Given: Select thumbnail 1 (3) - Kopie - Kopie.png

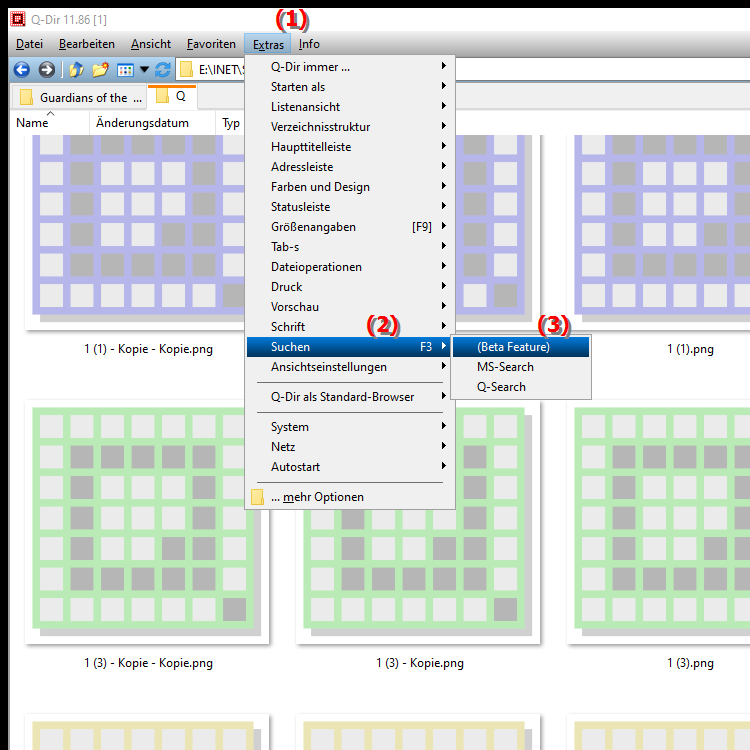Looking at the screenshot, I should click(x=147, y=522).
